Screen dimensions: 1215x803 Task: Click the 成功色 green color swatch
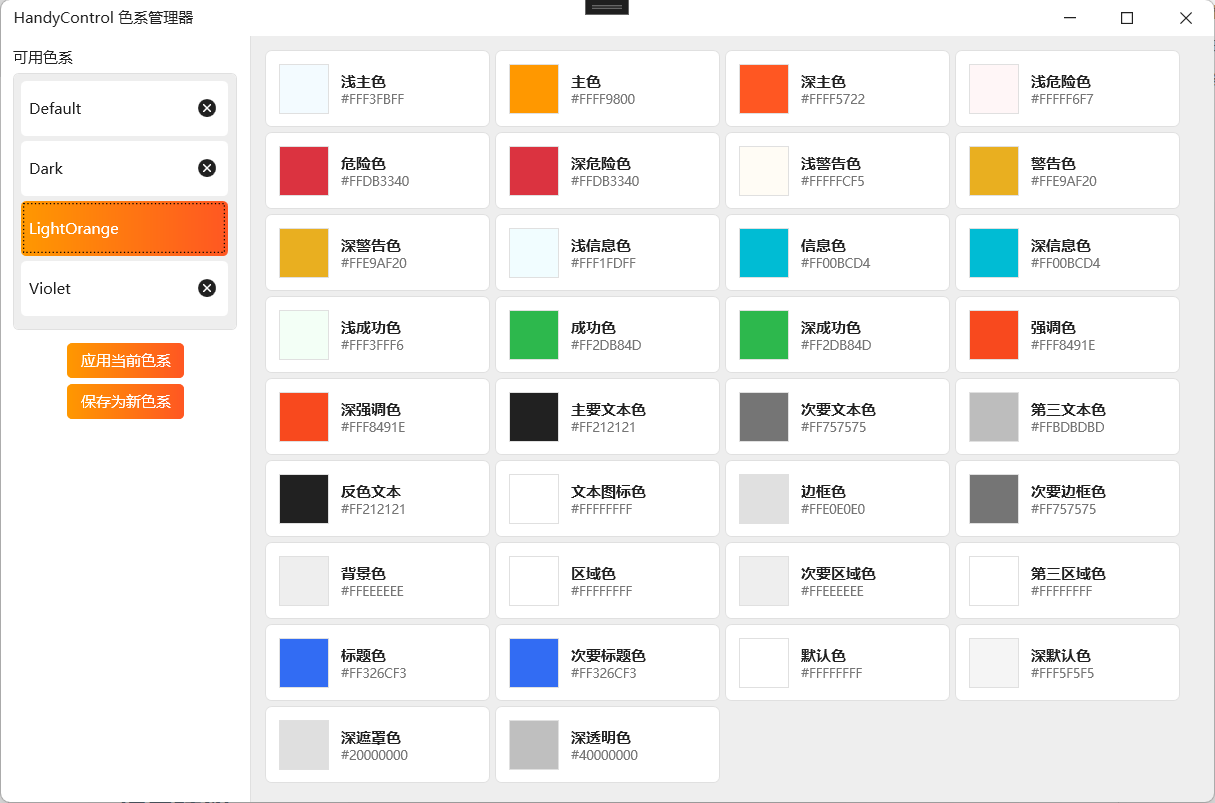(x=533, y=334)
